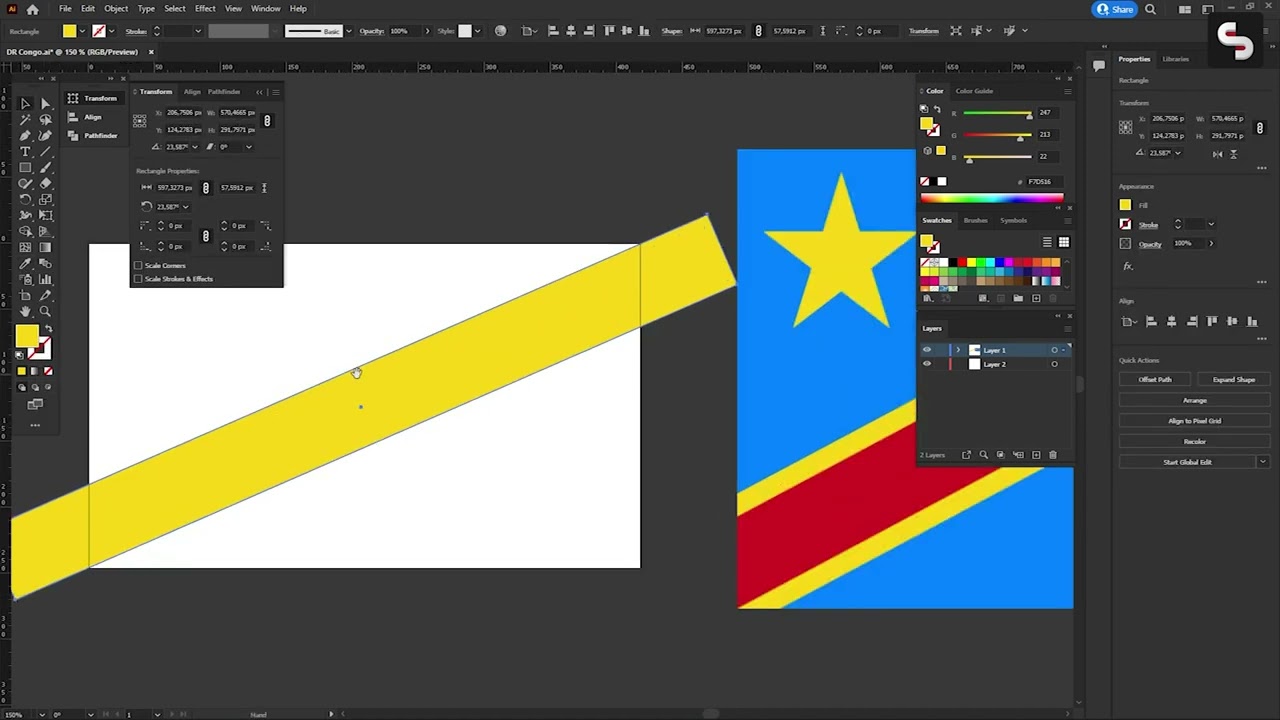Viewport: 1280px width, 720px height.
Task: Open the Effect menu
Action: point(205,9)
